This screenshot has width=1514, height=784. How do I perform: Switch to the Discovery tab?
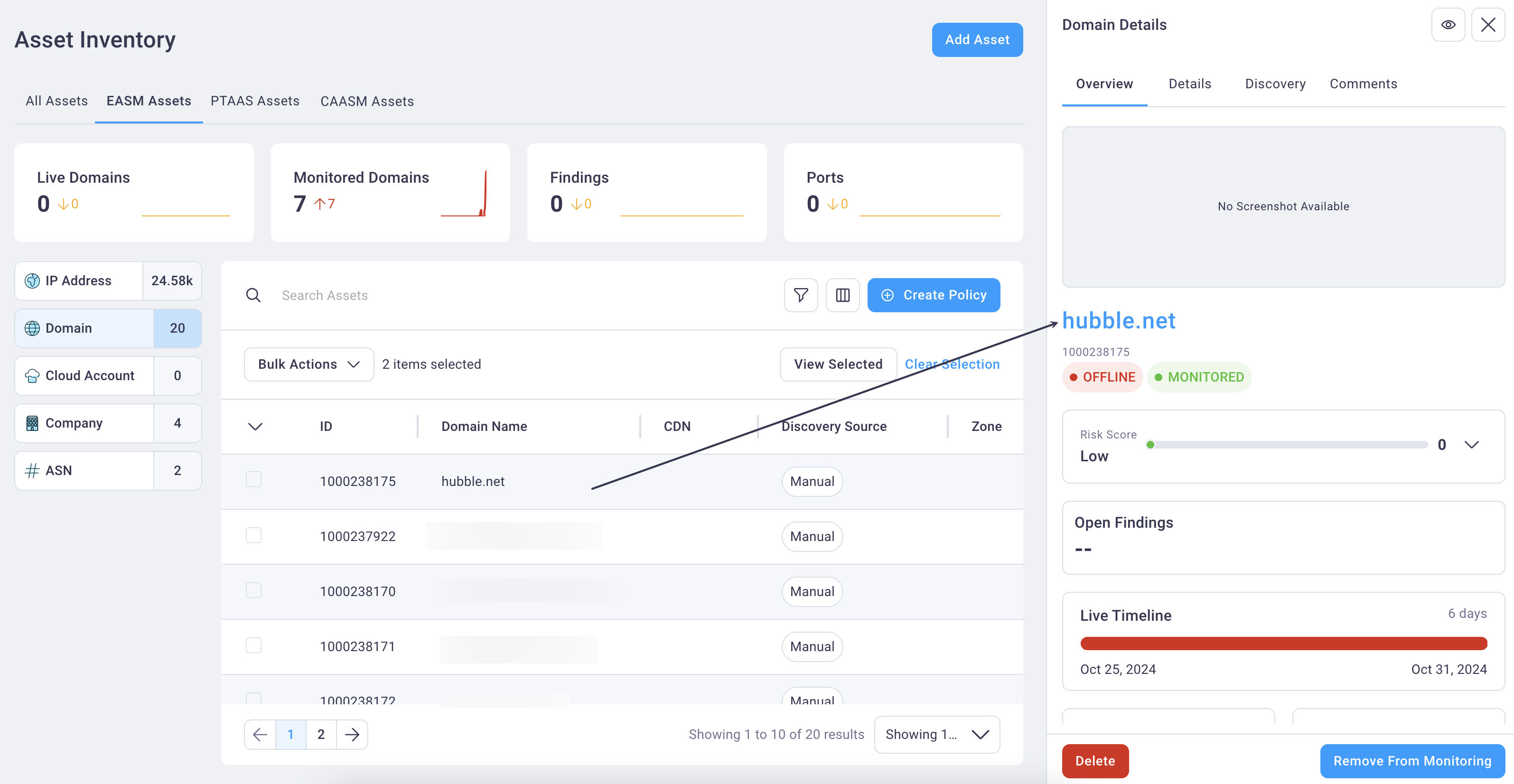pos(1275,84)
